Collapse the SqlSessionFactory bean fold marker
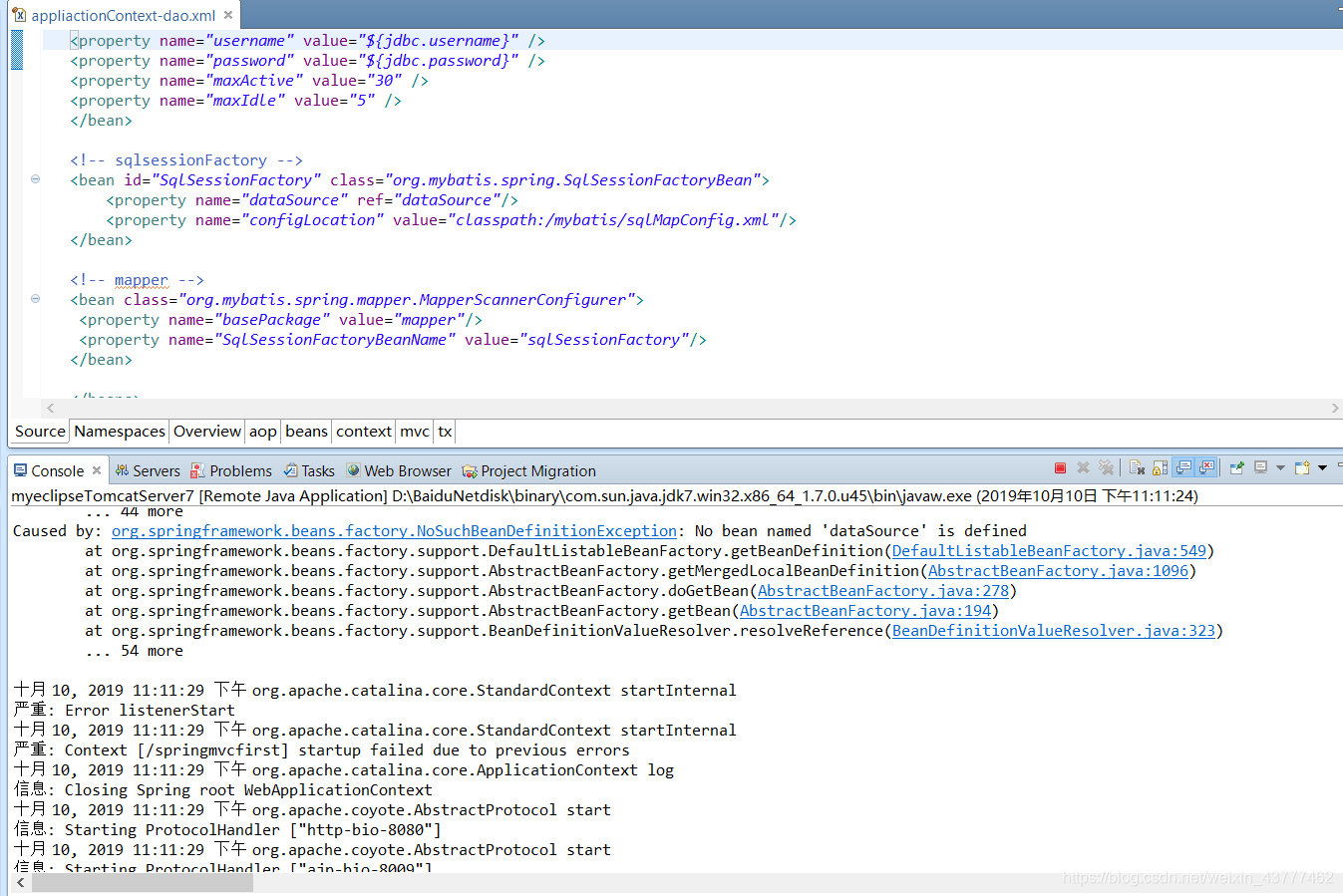Image resolution: width=1343 pixels, height=896 pixels. [35, 179]
